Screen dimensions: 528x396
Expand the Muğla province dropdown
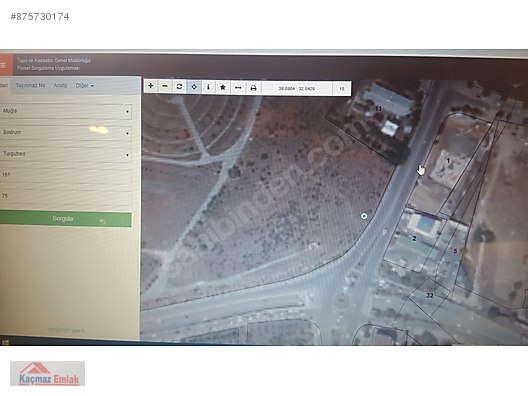point(66,111)
